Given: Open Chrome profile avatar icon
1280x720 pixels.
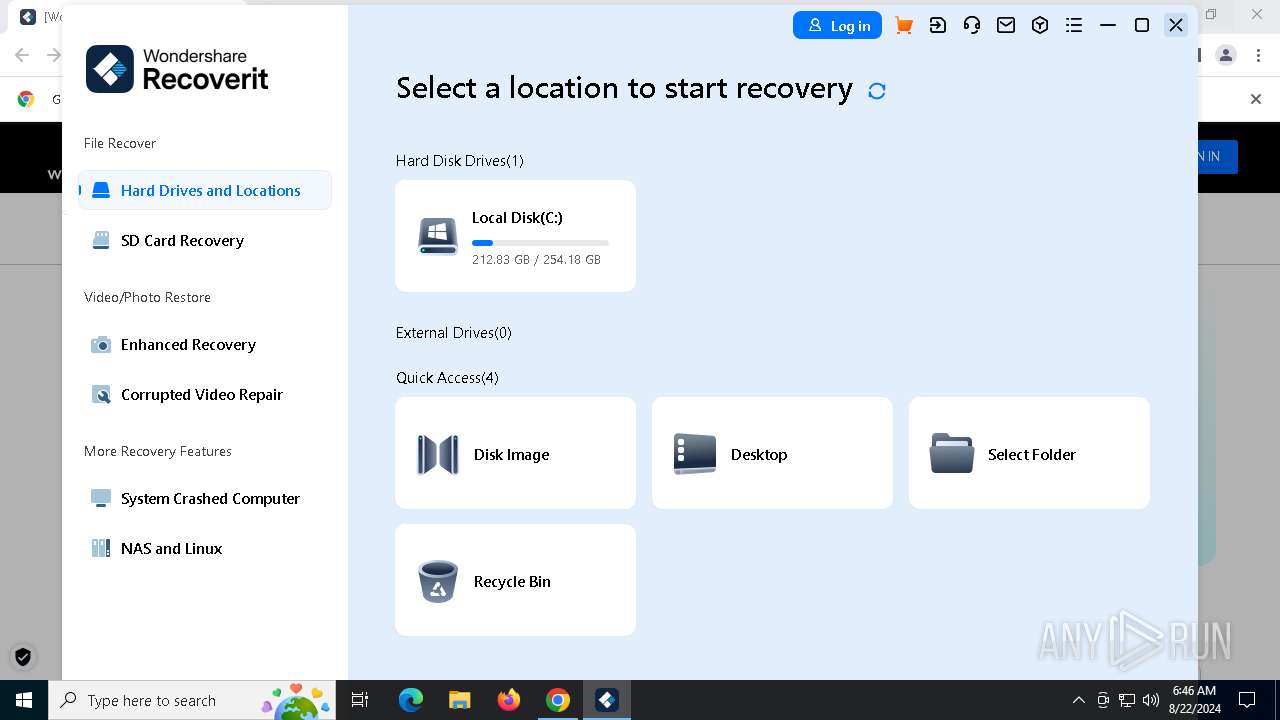Looking at the screenshot, I should click(x=1226, y=55).
